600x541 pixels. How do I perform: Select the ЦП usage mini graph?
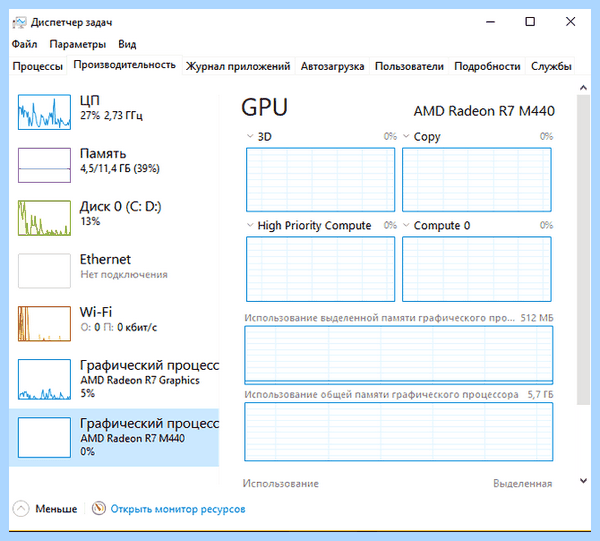pos(44,112)
